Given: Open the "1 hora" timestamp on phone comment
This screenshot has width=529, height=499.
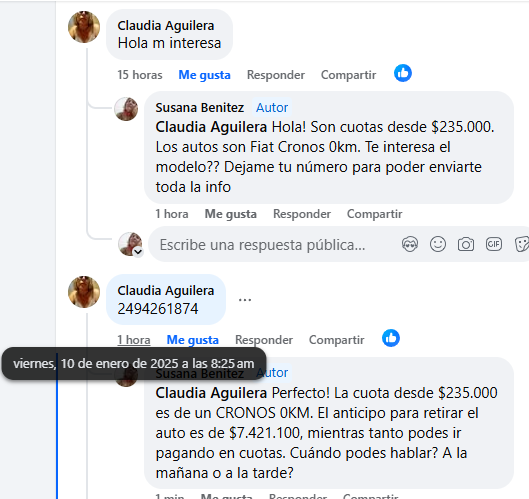Looking at the screenshot, I should (x=134, y=340).
